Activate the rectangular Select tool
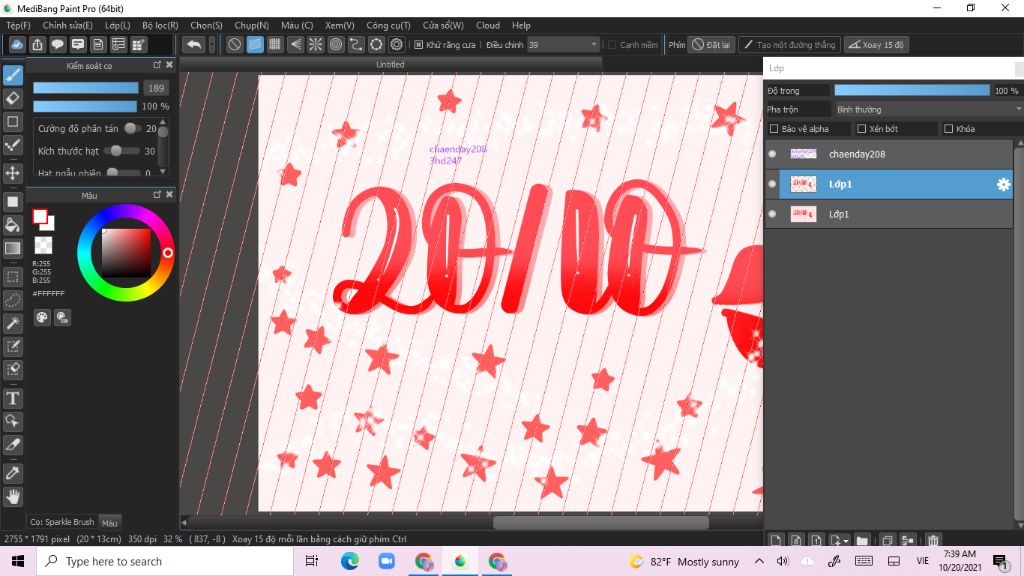Viewport: 1024px width, 576px height. [13, 277]
